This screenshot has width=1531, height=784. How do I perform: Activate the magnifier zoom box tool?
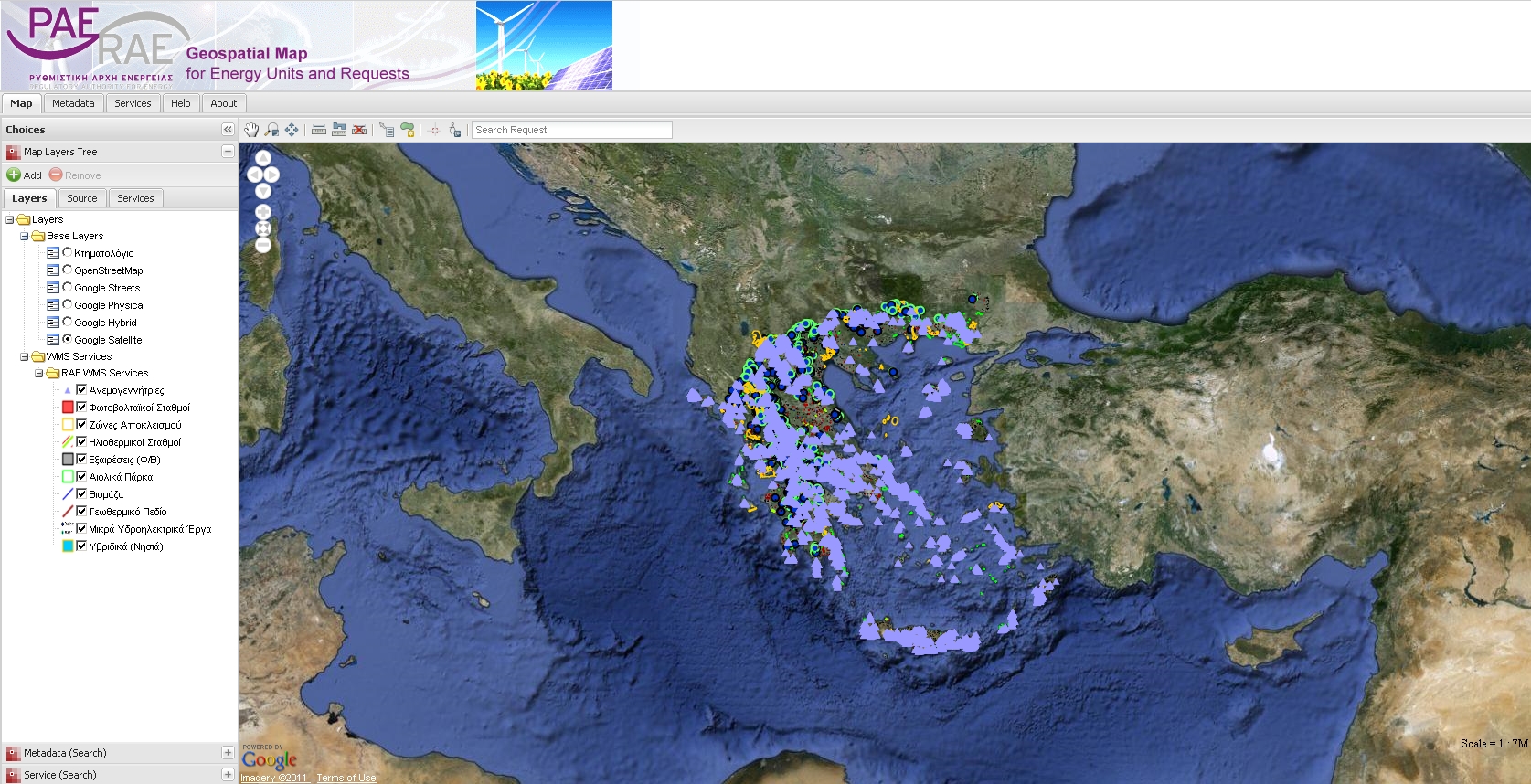point(271,130)
